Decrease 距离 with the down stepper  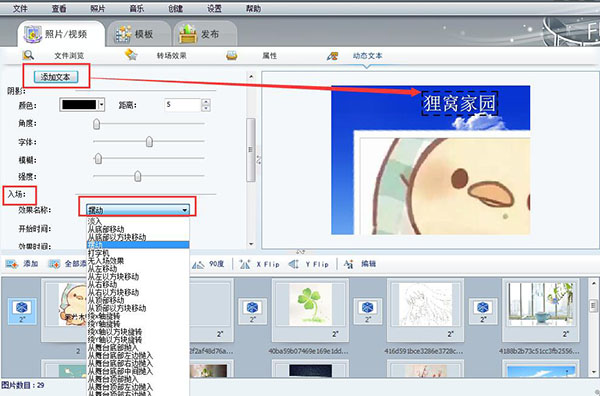point(206,108)
